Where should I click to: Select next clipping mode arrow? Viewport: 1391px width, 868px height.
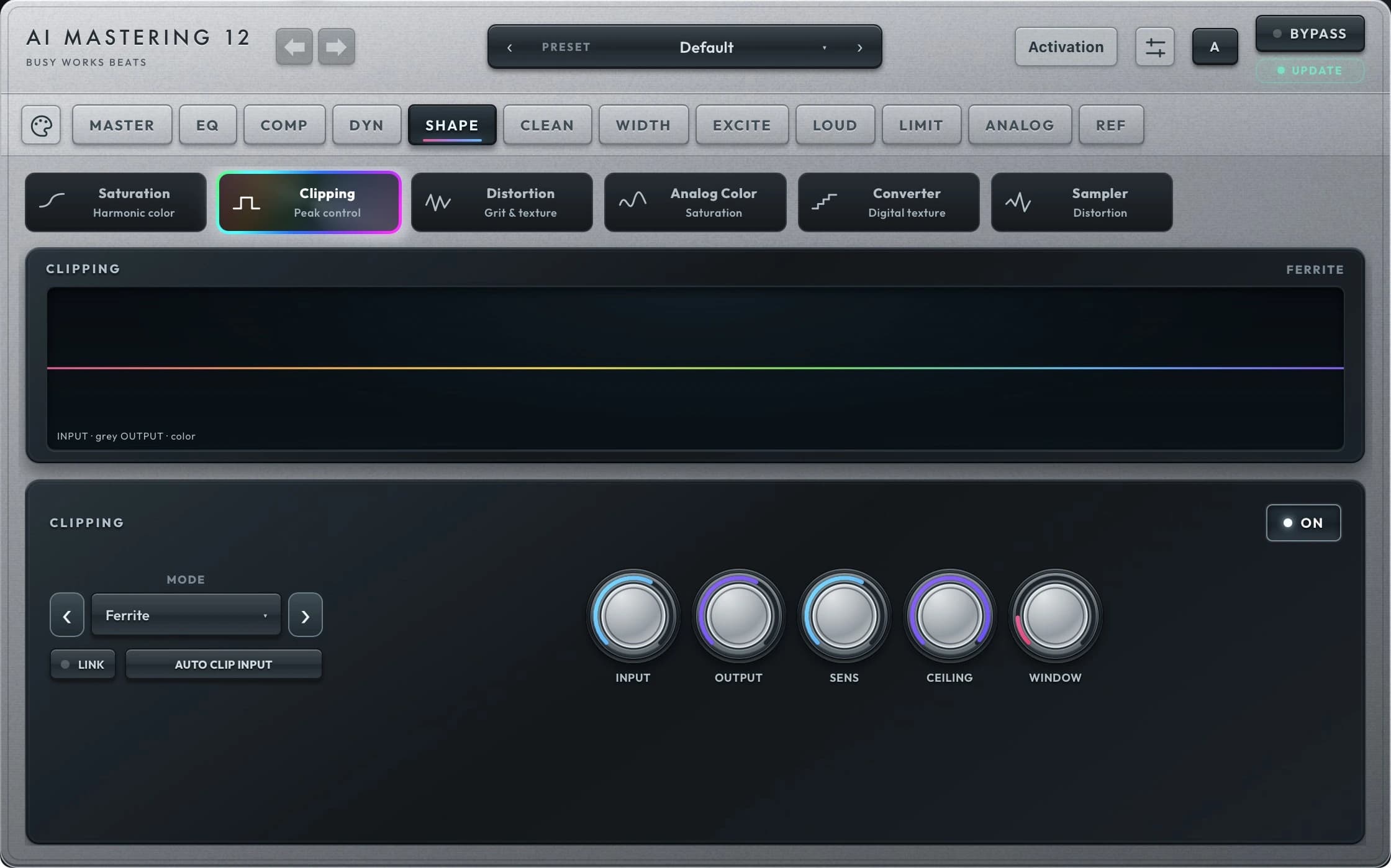click(x=306, y=615)
